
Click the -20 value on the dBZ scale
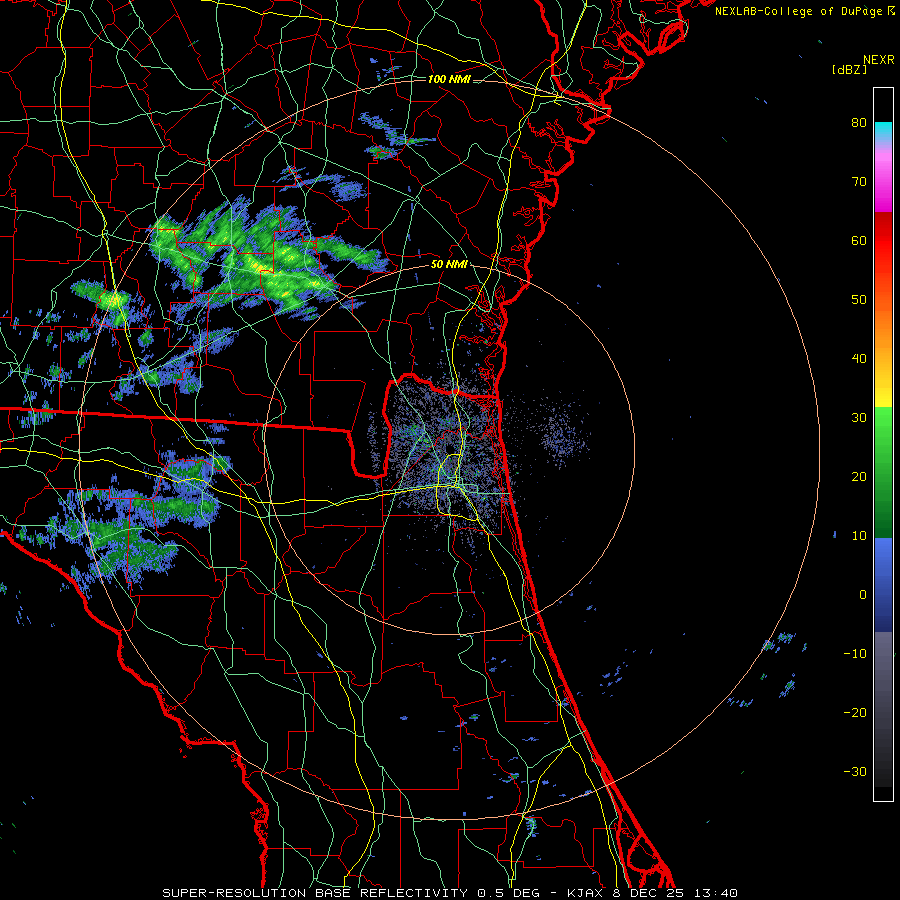tap(855, 712)
